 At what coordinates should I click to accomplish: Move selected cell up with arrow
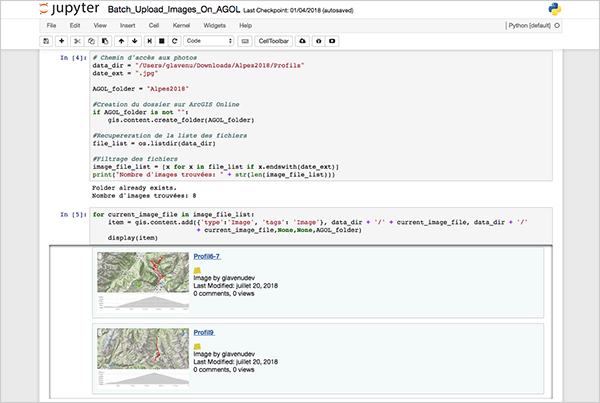(x=120, y=41)
